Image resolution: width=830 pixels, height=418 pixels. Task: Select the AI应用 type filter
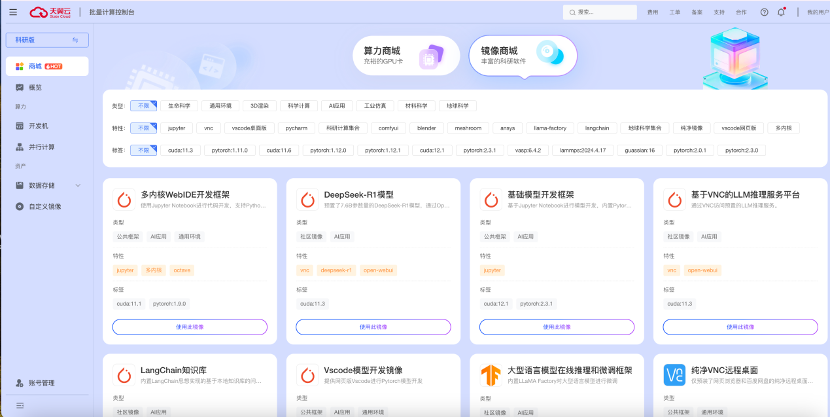(337, 106)
